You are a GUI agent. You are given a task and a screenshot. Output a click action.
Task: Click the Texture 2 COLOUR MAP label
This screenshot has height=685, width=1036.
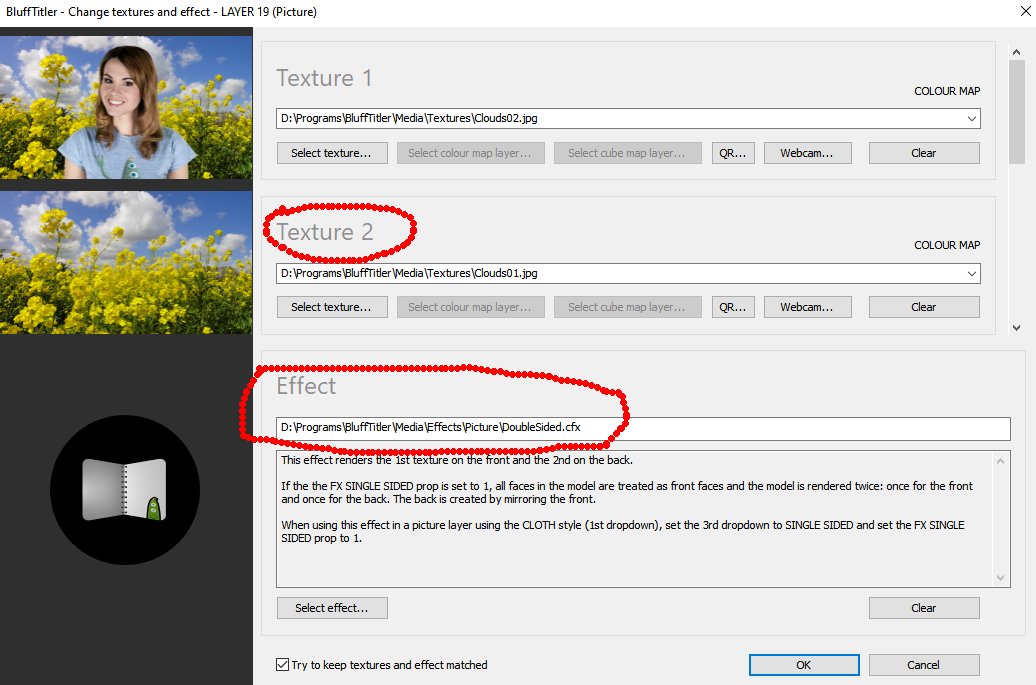coord(947,245)
